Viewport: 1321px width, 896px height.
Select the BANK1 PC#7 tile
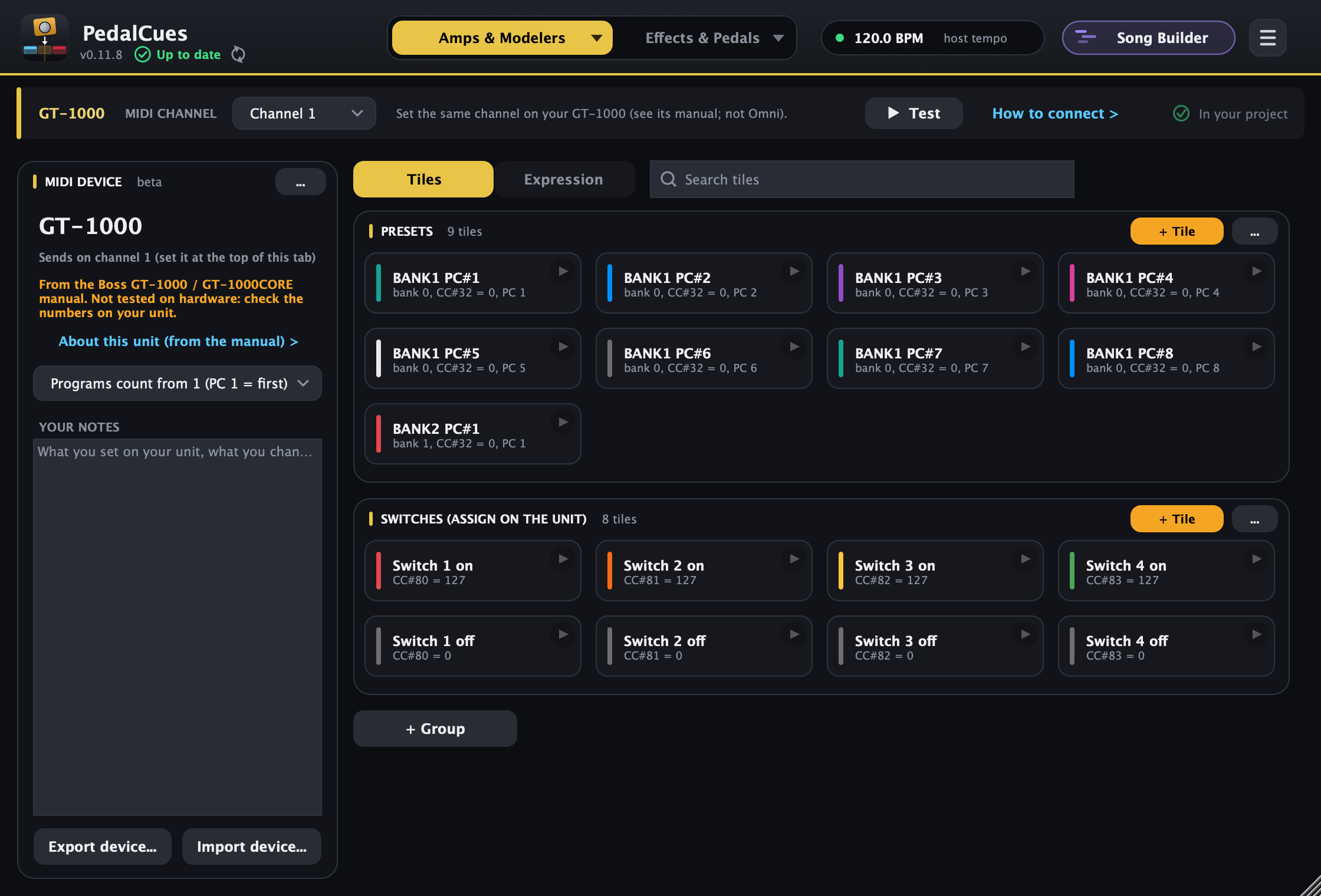coord(935,358)
